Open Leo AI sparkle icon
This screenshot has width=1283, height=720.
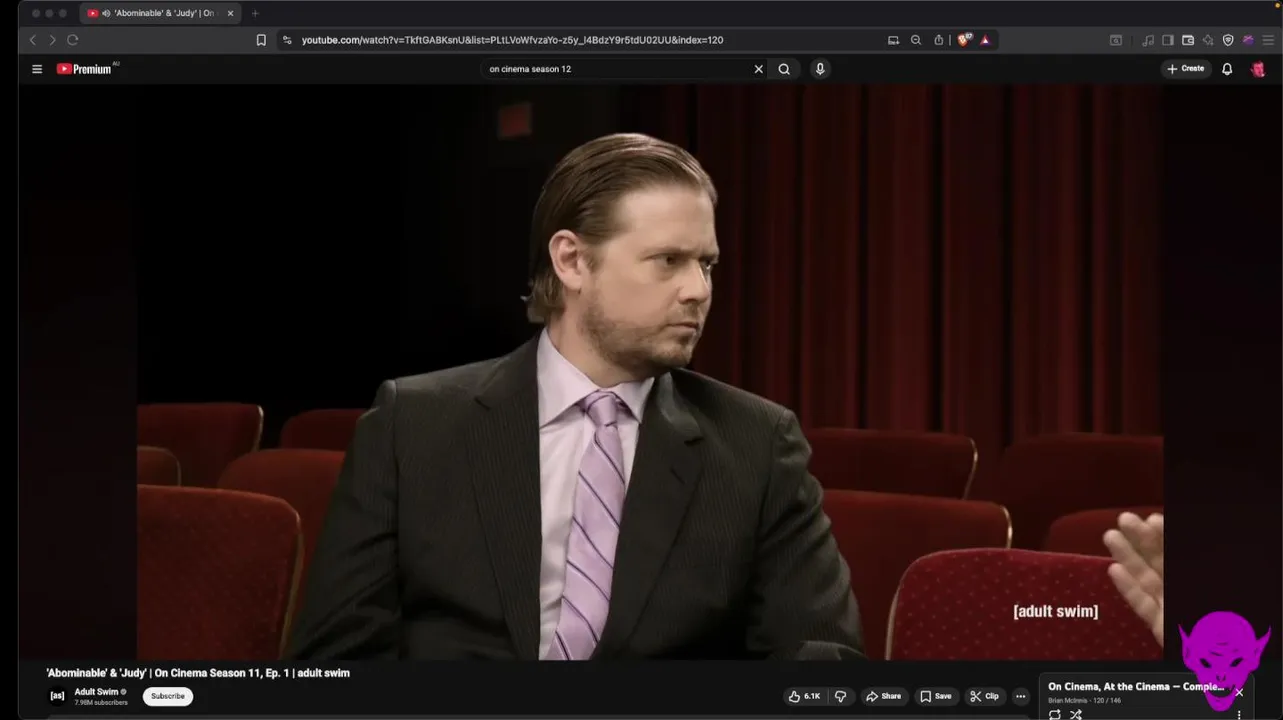pyautogui.click(x=1208, y=40)
